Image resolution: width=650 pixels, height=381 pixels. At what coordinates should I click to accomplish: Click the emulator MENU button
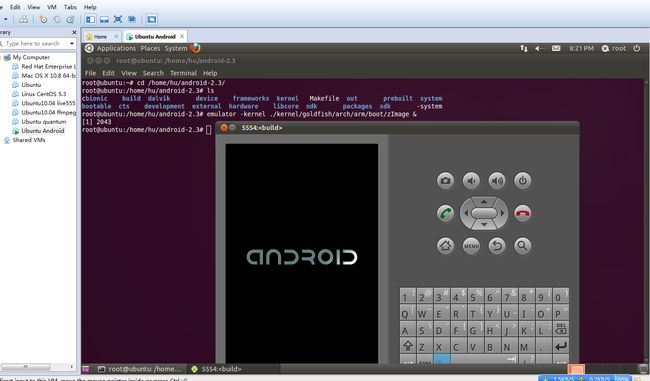tap(471, 246)
